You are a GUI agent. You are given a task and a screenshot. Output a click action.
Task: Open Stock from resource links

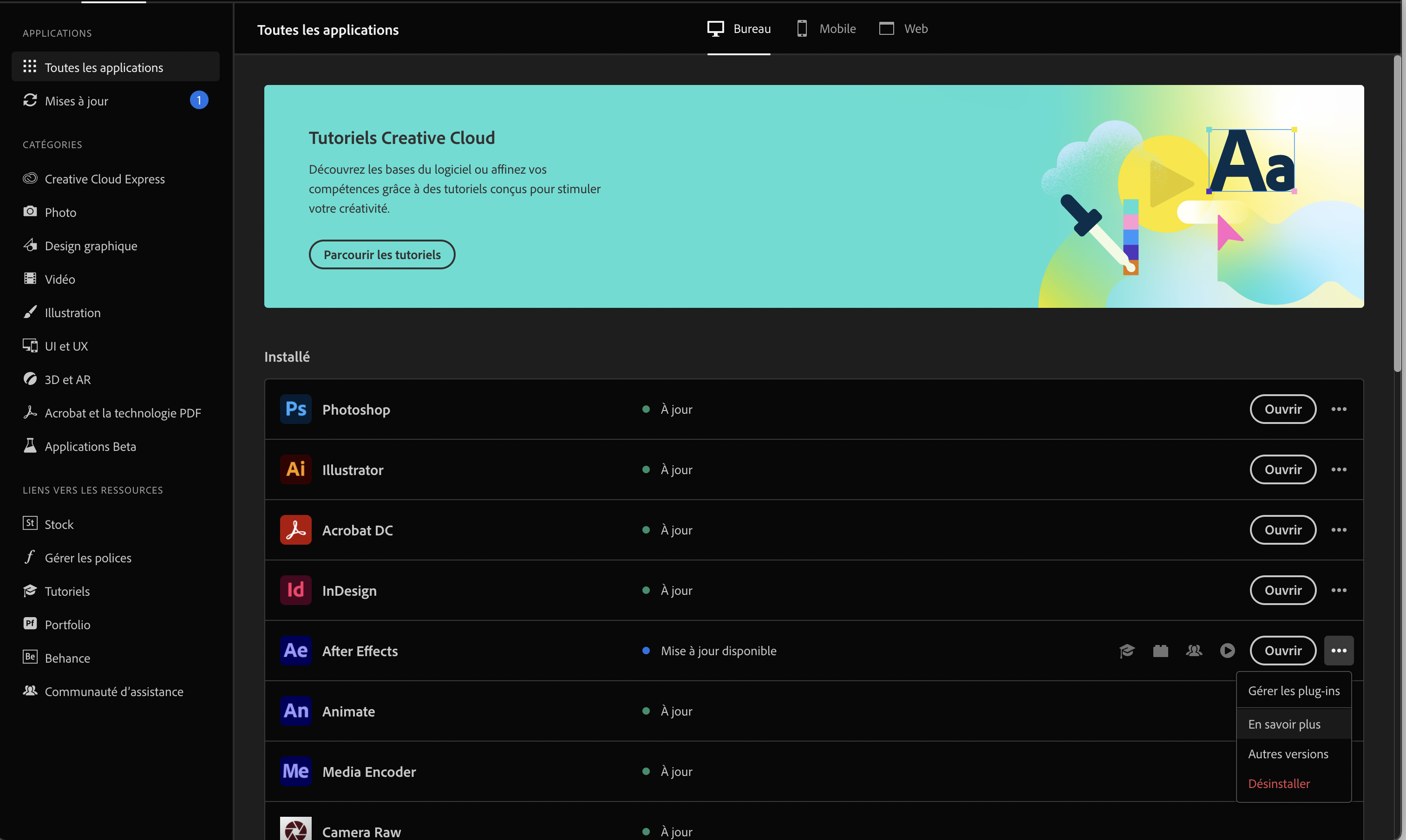(x=59, y=524)
